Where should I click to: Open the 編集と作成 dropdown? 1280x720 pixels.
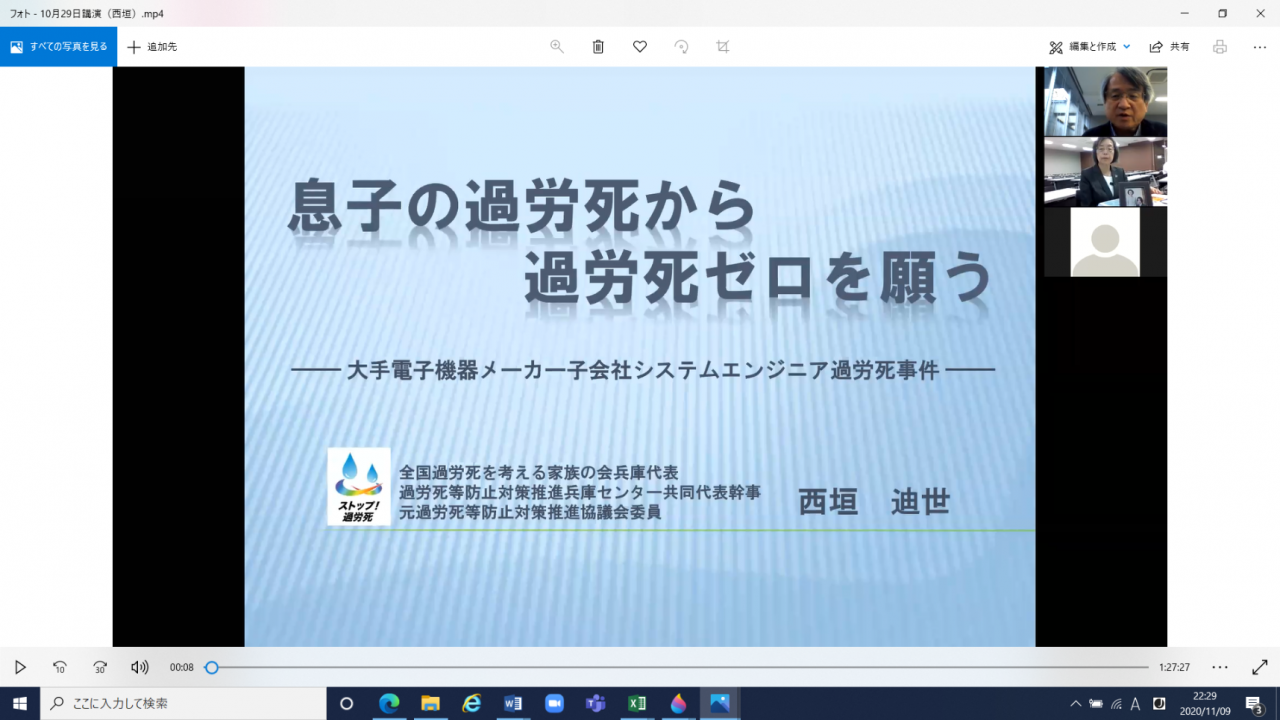pyautogui.click(x=1090, y=47)
